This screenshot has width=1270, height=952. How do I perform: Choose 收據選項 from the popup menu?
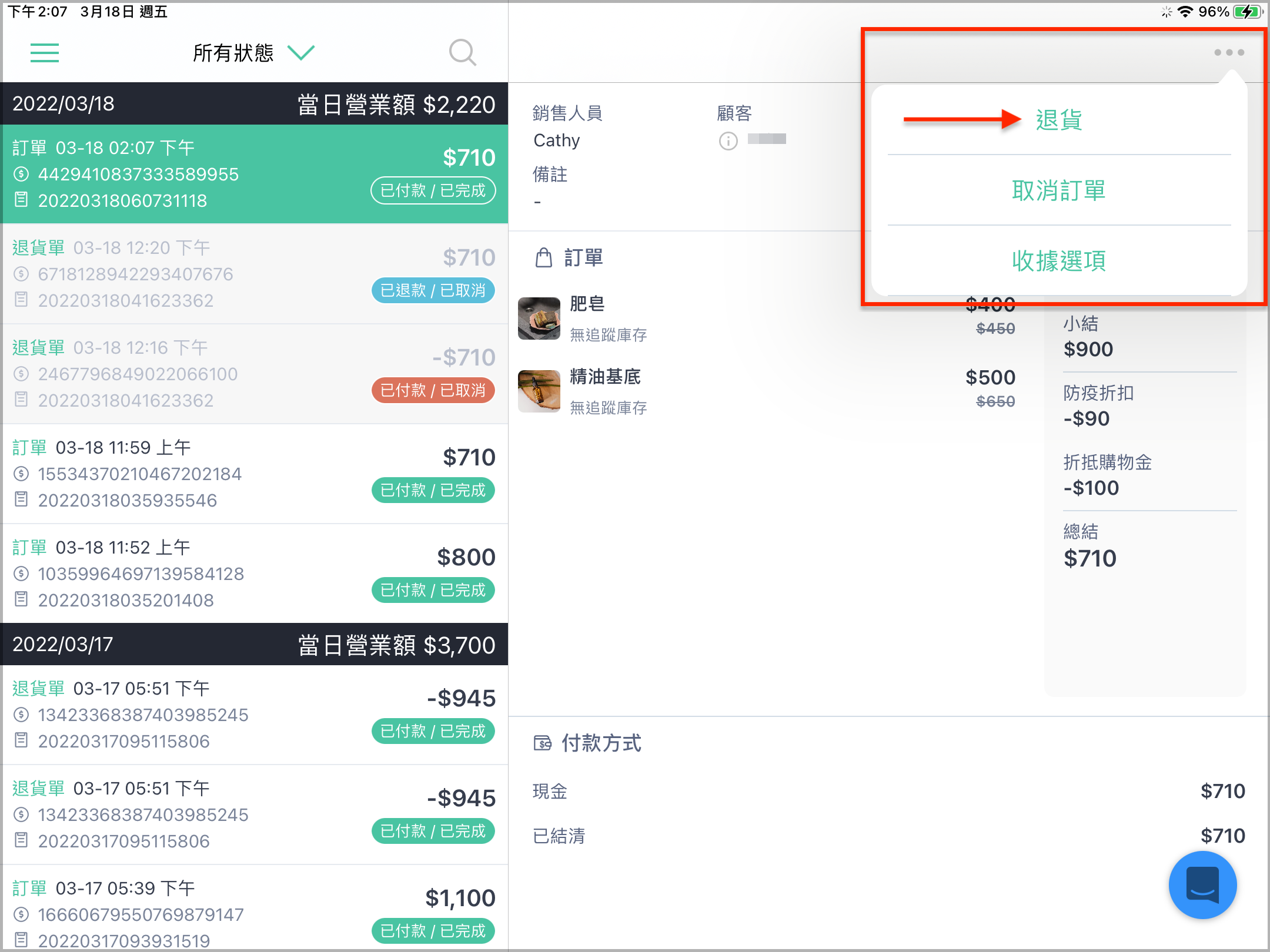tap(1059, 260)
